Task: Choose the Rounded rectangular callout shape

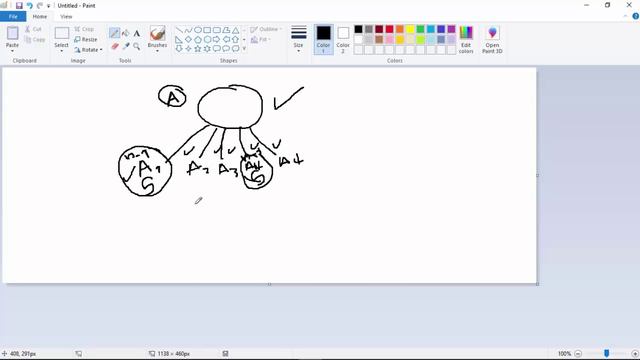Action: (216, 49)
